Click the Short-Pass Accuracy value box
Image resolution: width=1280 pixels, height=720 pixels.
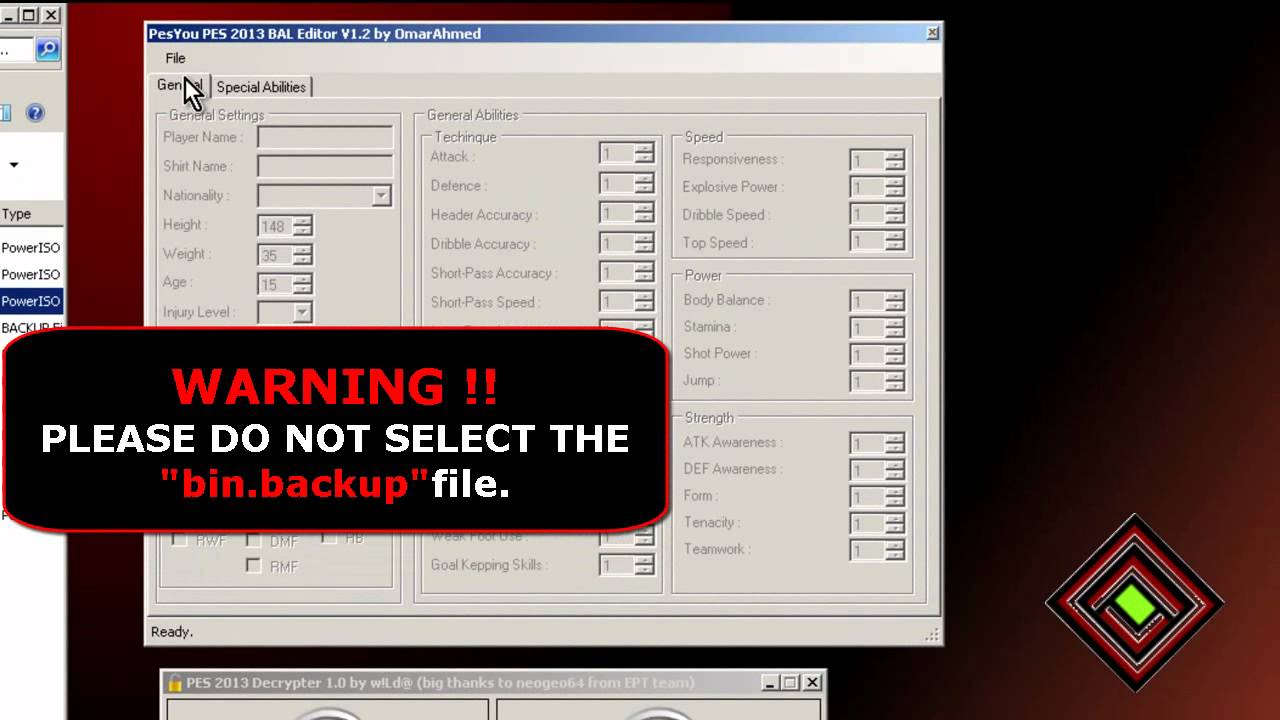(617, 272)
